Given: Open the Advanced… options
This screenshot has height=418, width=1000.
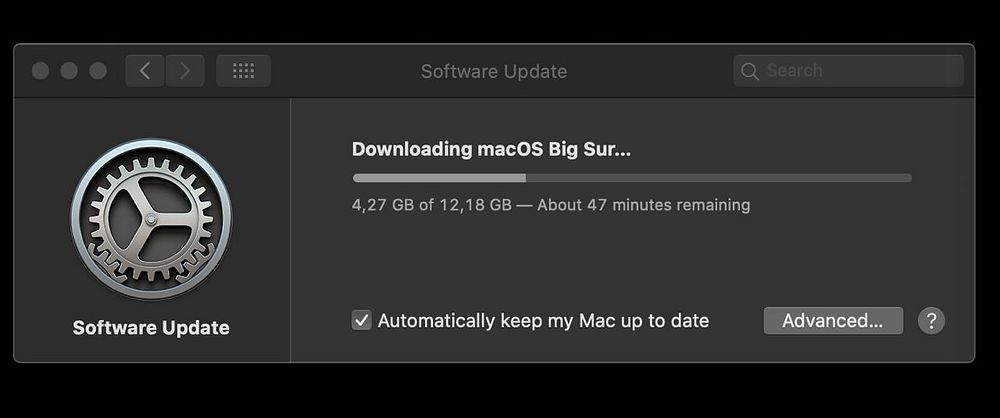Looking at the screenshot, I should (x=832, y=321).
